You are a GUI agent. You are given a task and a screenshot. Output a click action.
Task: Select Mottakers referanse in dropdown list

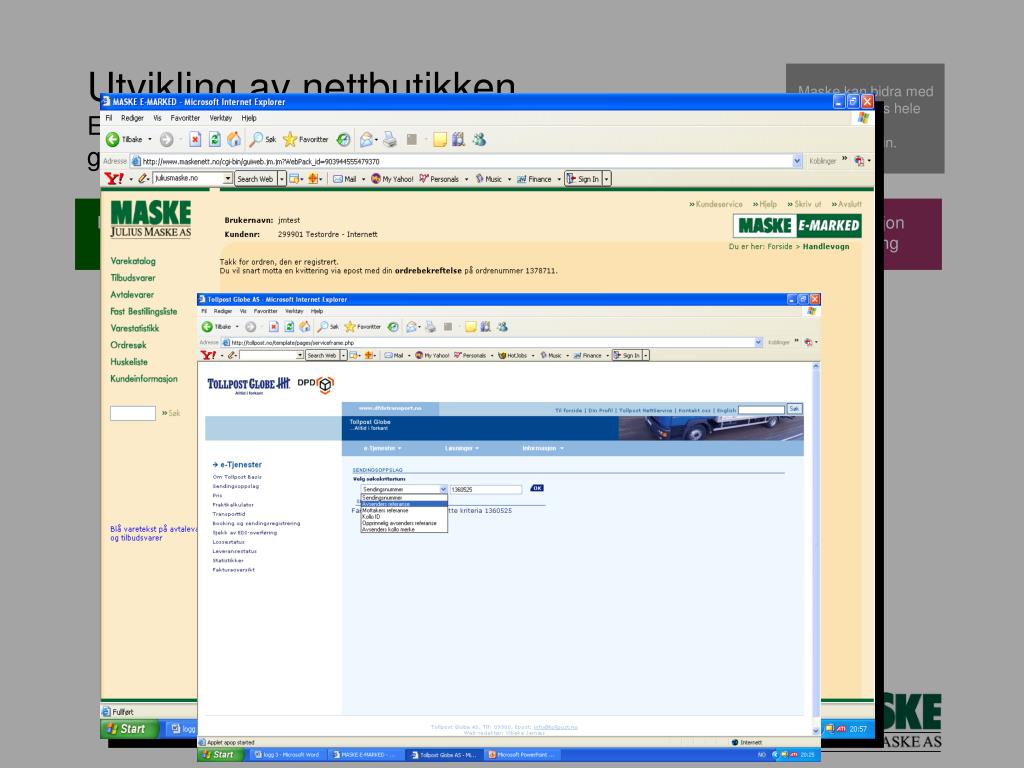[x=404, y=511]
